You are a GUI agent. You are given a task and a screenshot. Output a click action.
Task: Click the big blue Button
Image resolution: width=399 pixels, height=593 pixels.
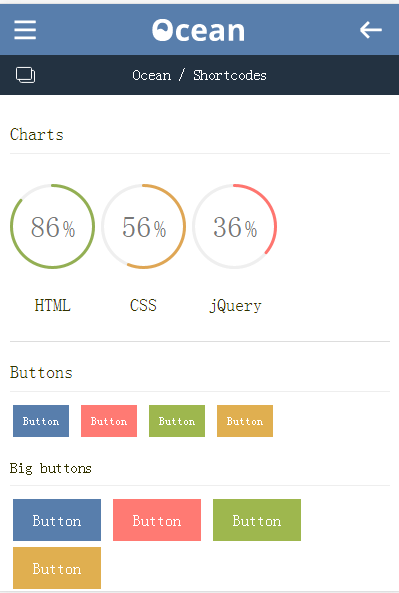point(57,520)
